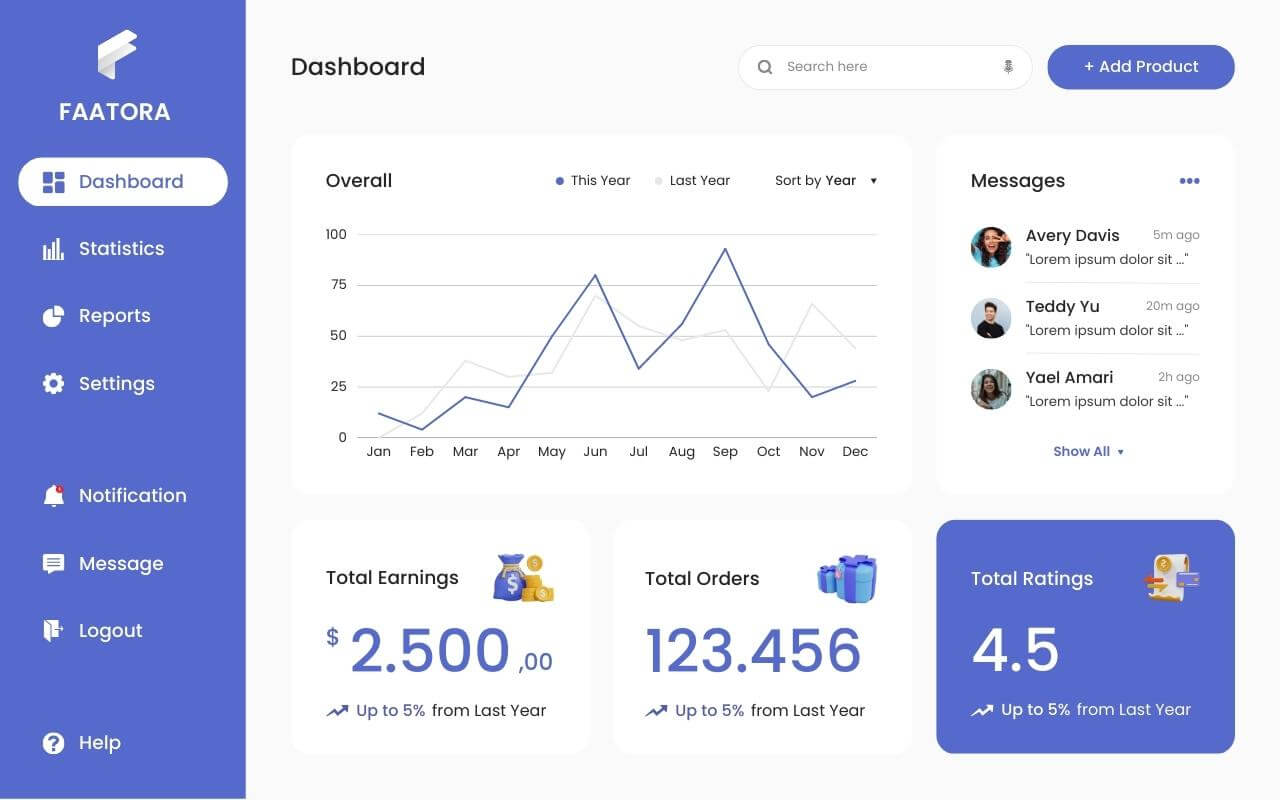Open the Sort by Year dropdown

click(x=826, y=181)
